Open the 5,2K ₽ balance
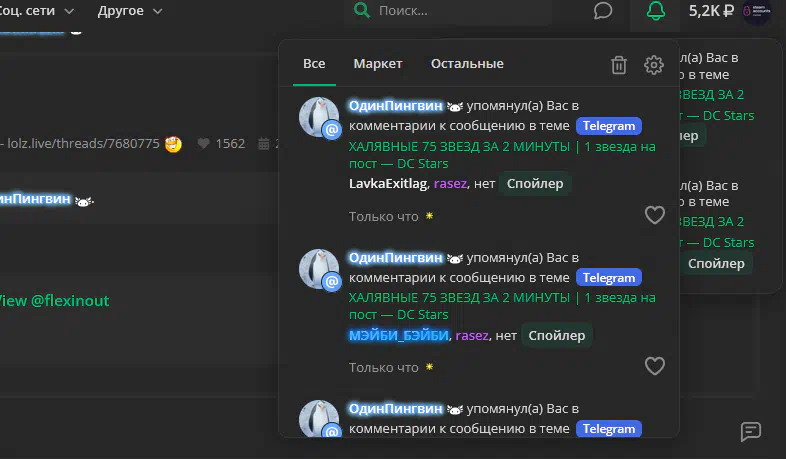 (x=711, y=11)
